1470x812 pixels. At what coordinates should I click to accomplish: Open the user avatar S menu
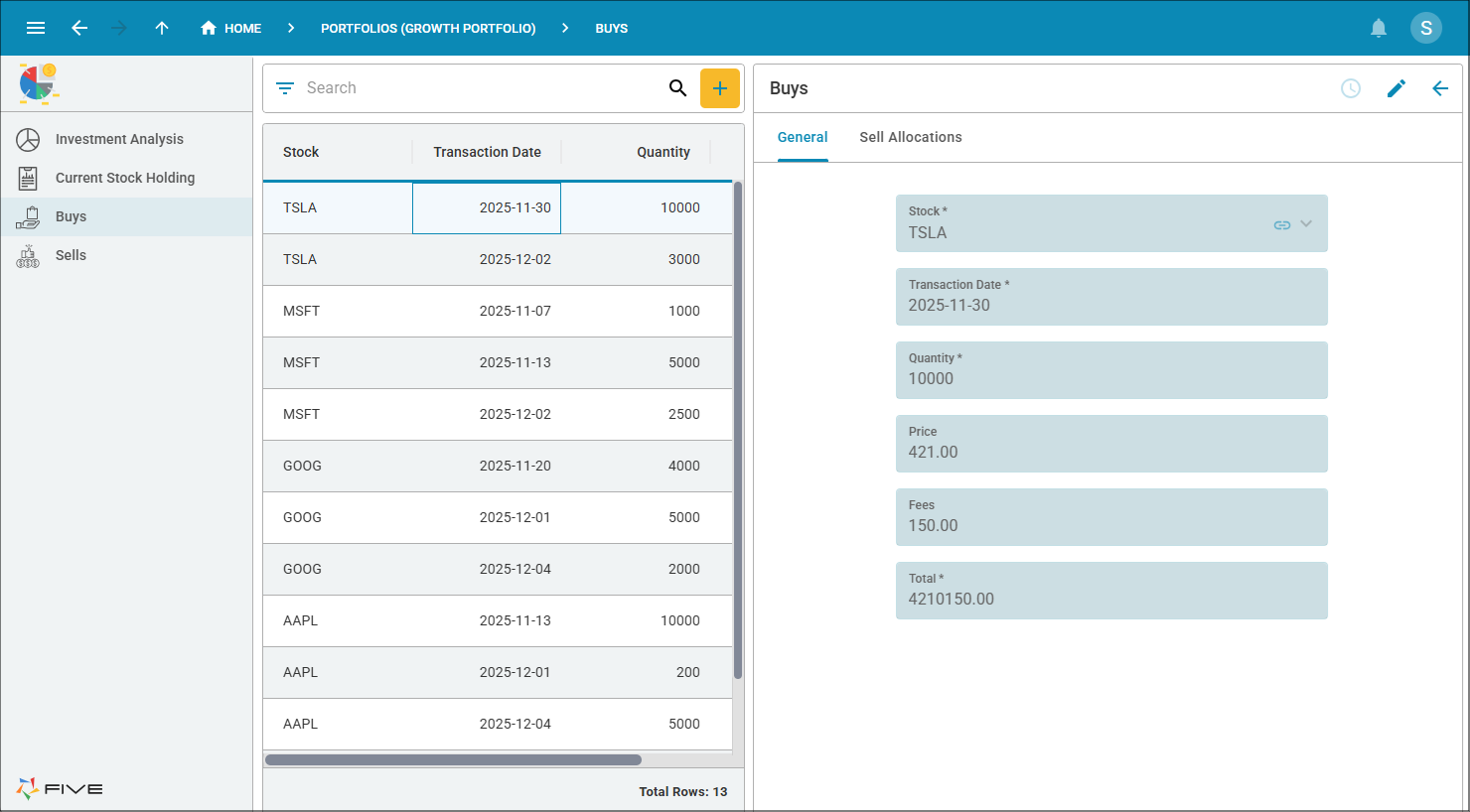[x=1426, y=28]
